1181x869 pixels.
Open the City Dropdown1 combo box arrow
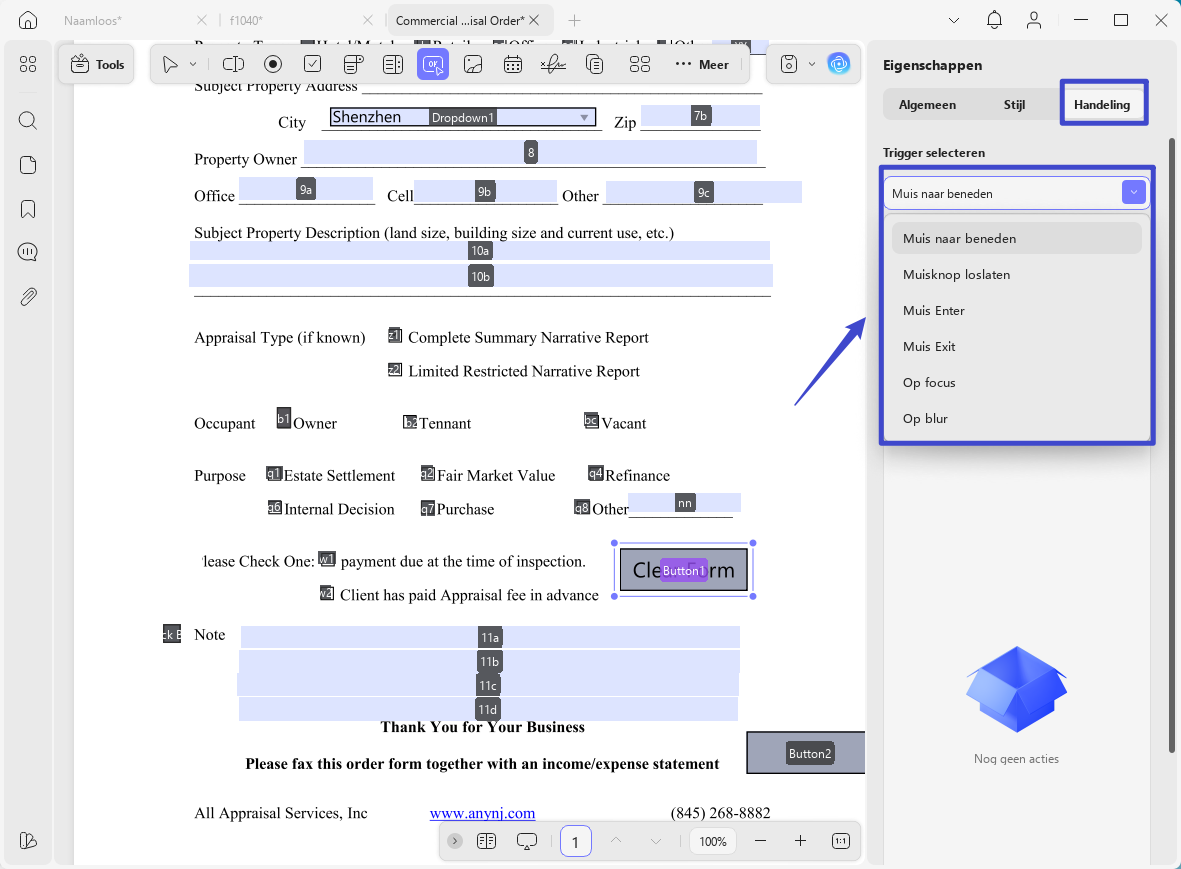[x=584, y=117]
